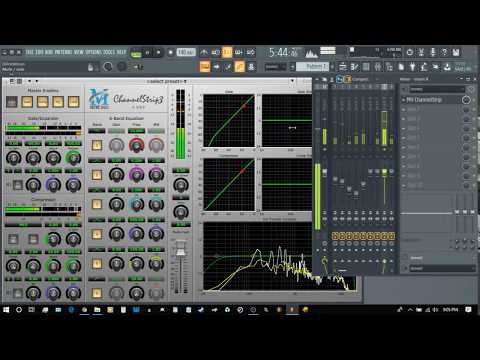Open the Mixer from toolbar icon
480x360 pixels.
click(x=378, y=67)
